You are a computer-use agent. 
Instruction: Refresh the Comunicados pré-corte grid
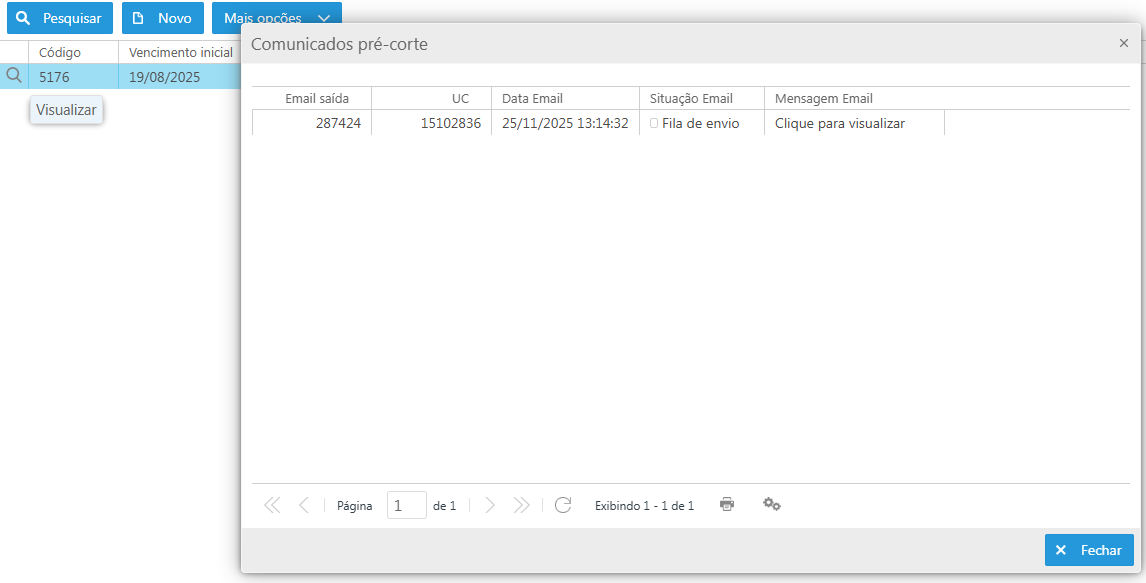click(563, 505)
